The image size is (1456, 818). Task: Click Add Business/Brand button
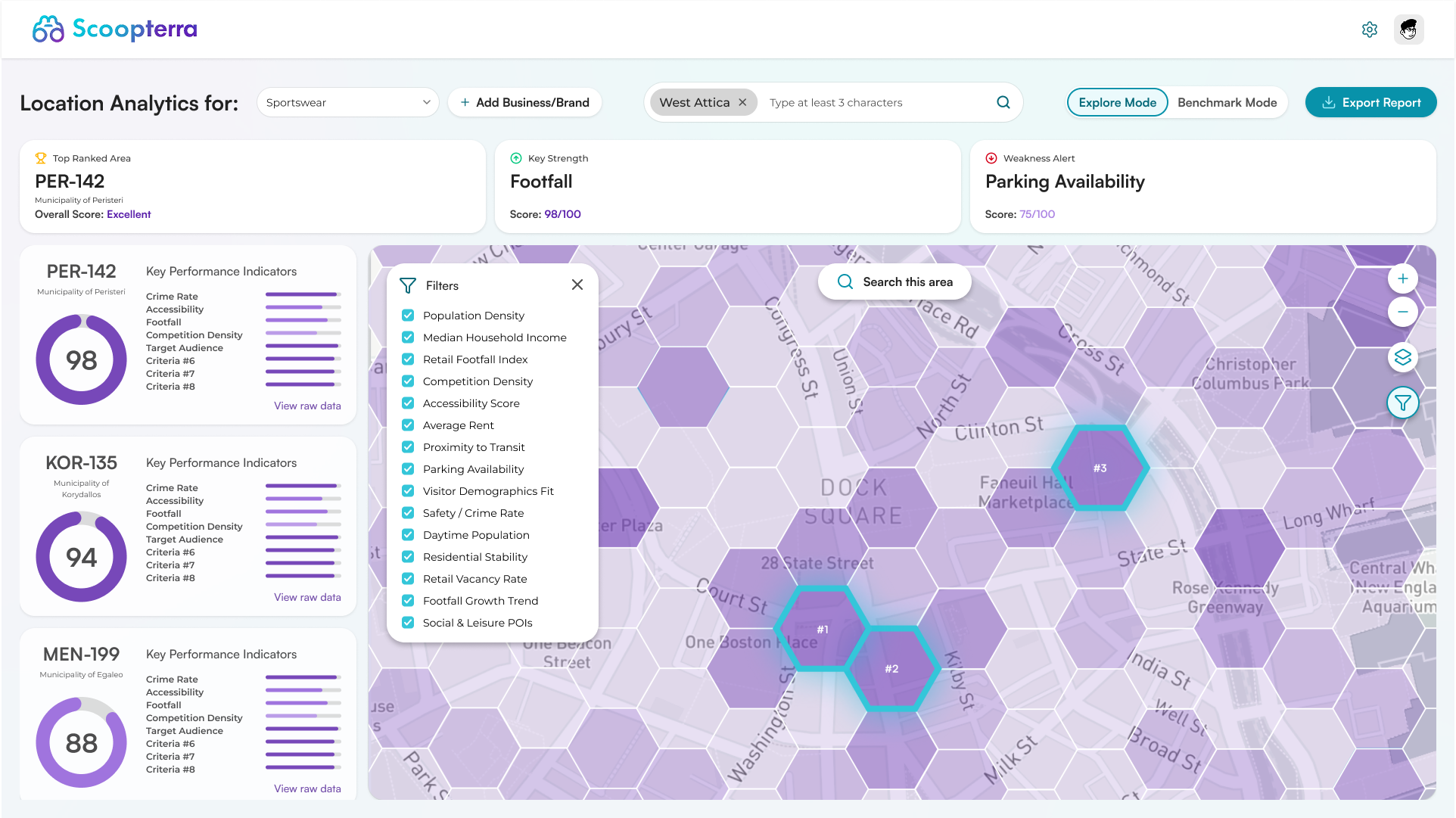point(524,102)
